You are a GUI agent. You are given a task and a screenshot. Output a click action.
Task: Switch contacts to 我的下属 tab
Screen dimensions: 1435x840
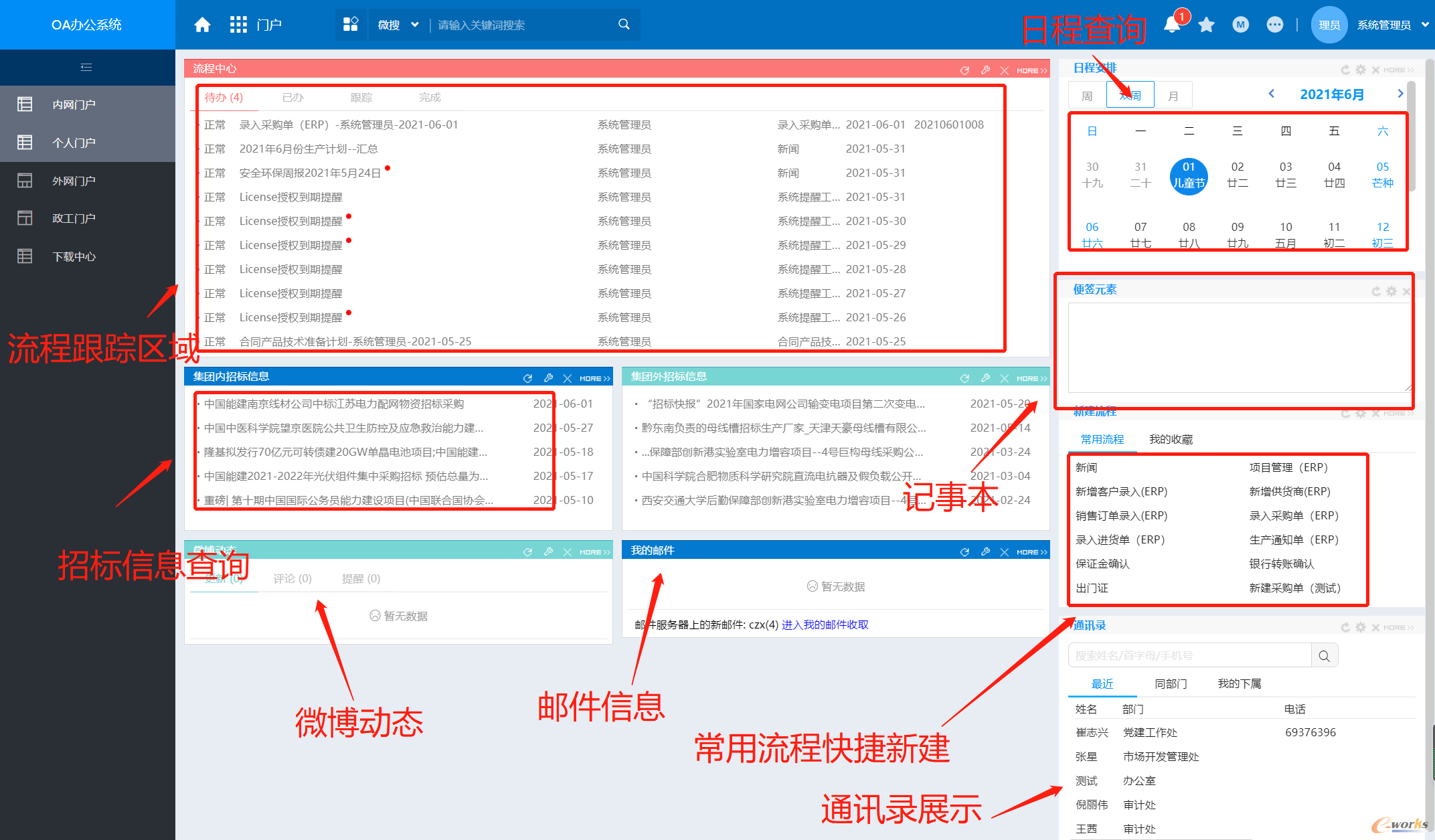point(1240,684)
